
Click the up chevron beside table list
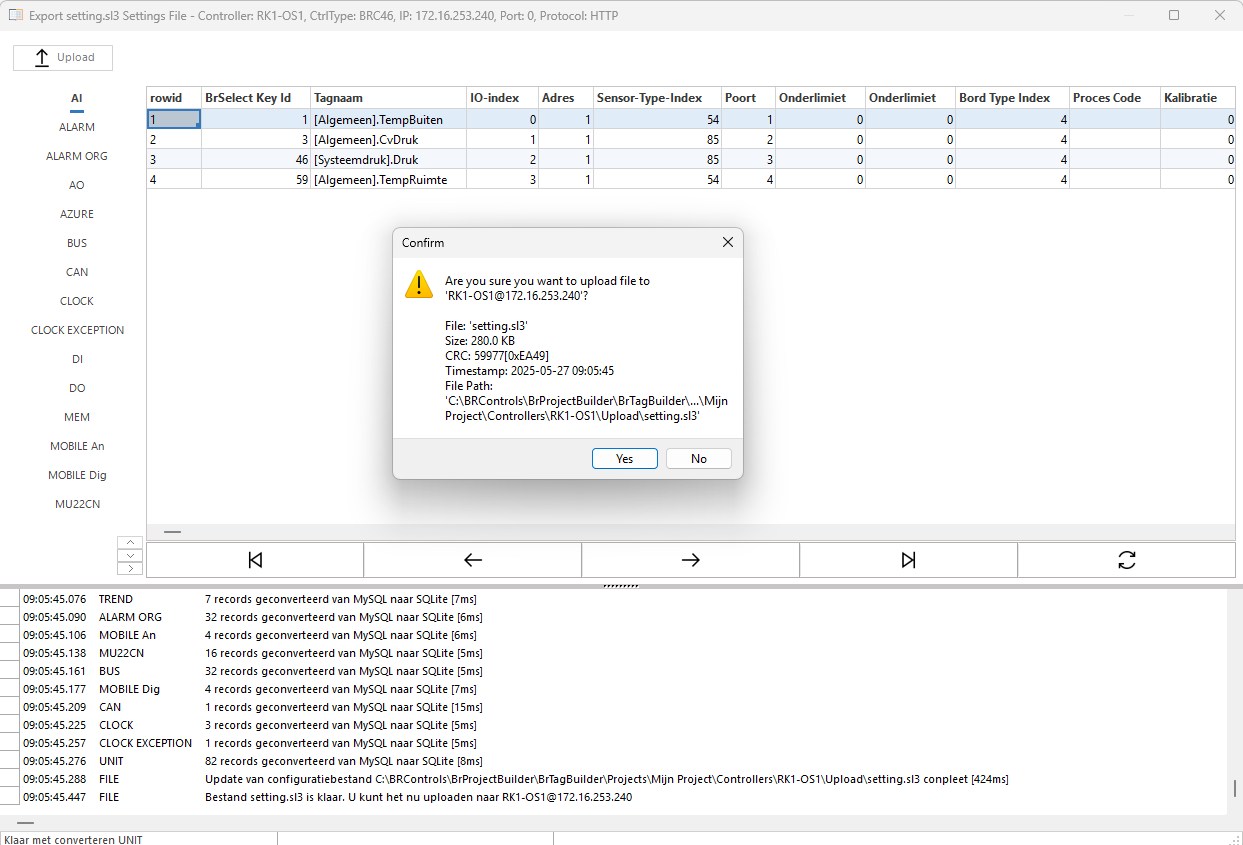coord(130,542)
